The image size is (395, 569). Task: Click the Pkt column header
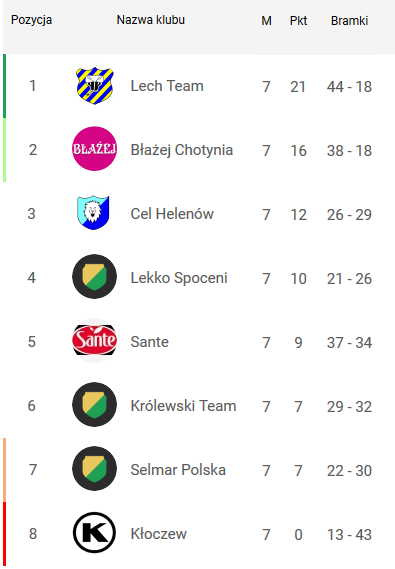pos(299,21)
